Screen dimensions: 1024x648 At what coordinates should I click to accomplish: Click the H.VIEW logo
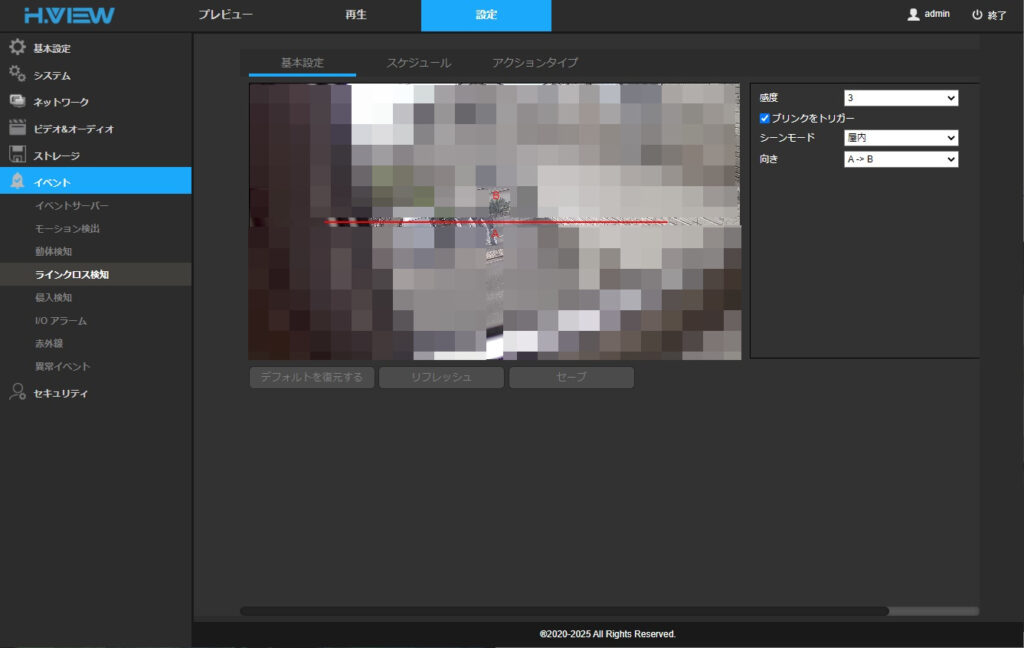tap(69, 16)
